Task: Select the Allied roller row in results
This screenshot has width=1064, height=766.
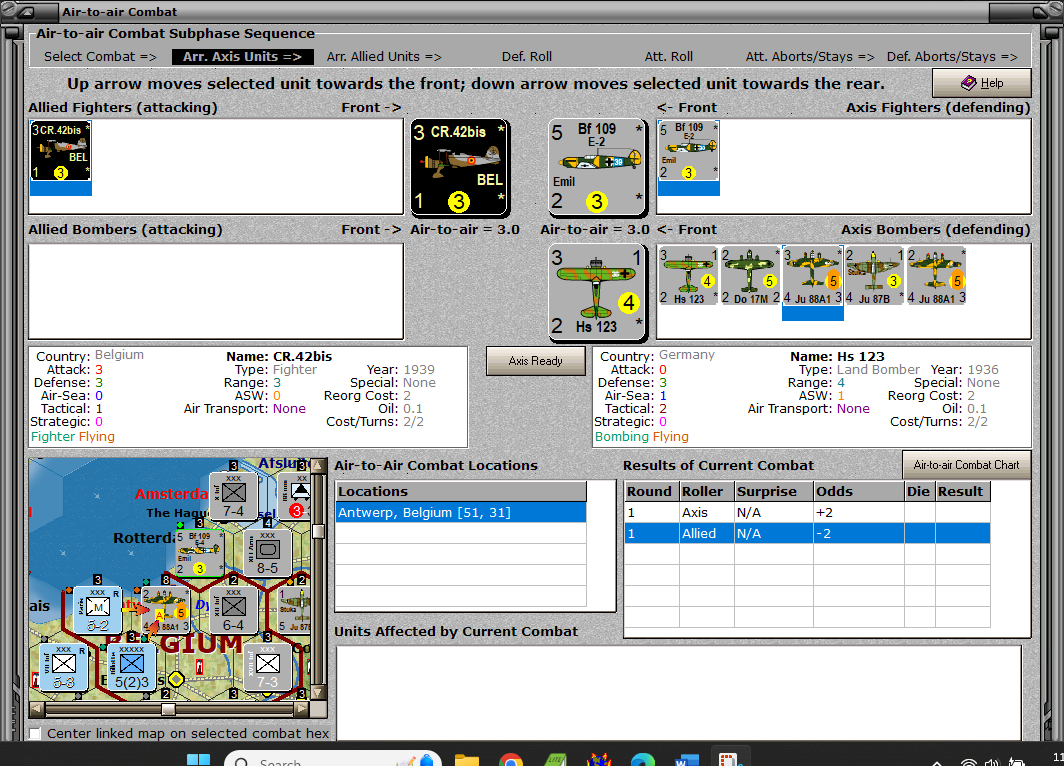Action: [x=807, y=533]
